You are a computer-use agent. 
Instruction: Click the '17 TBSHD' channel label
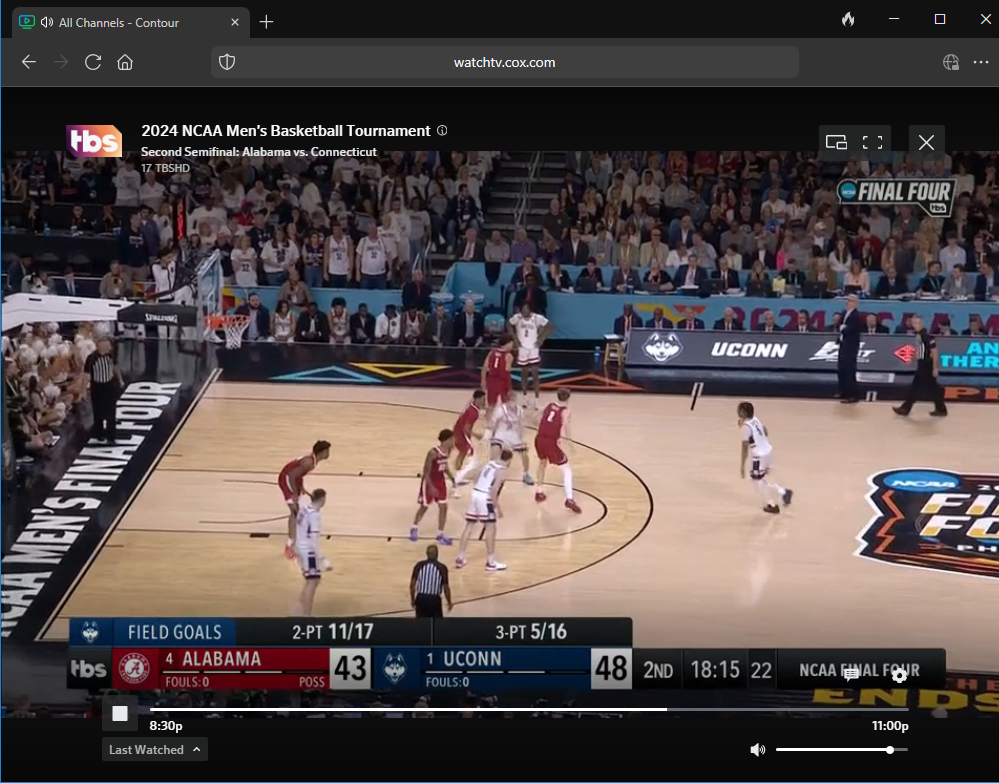coord(165,168)
